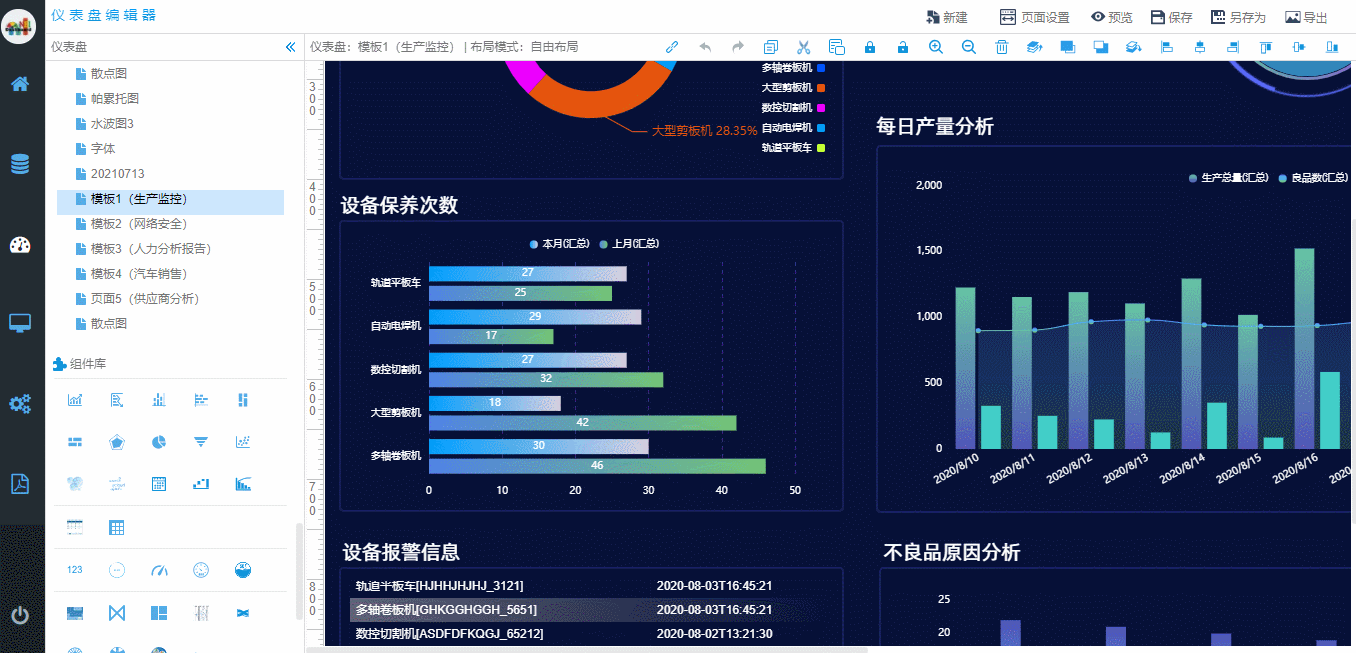Click the 另存为 save-as button
The width and height of the screenshot is (1356, 653).
1238,17
